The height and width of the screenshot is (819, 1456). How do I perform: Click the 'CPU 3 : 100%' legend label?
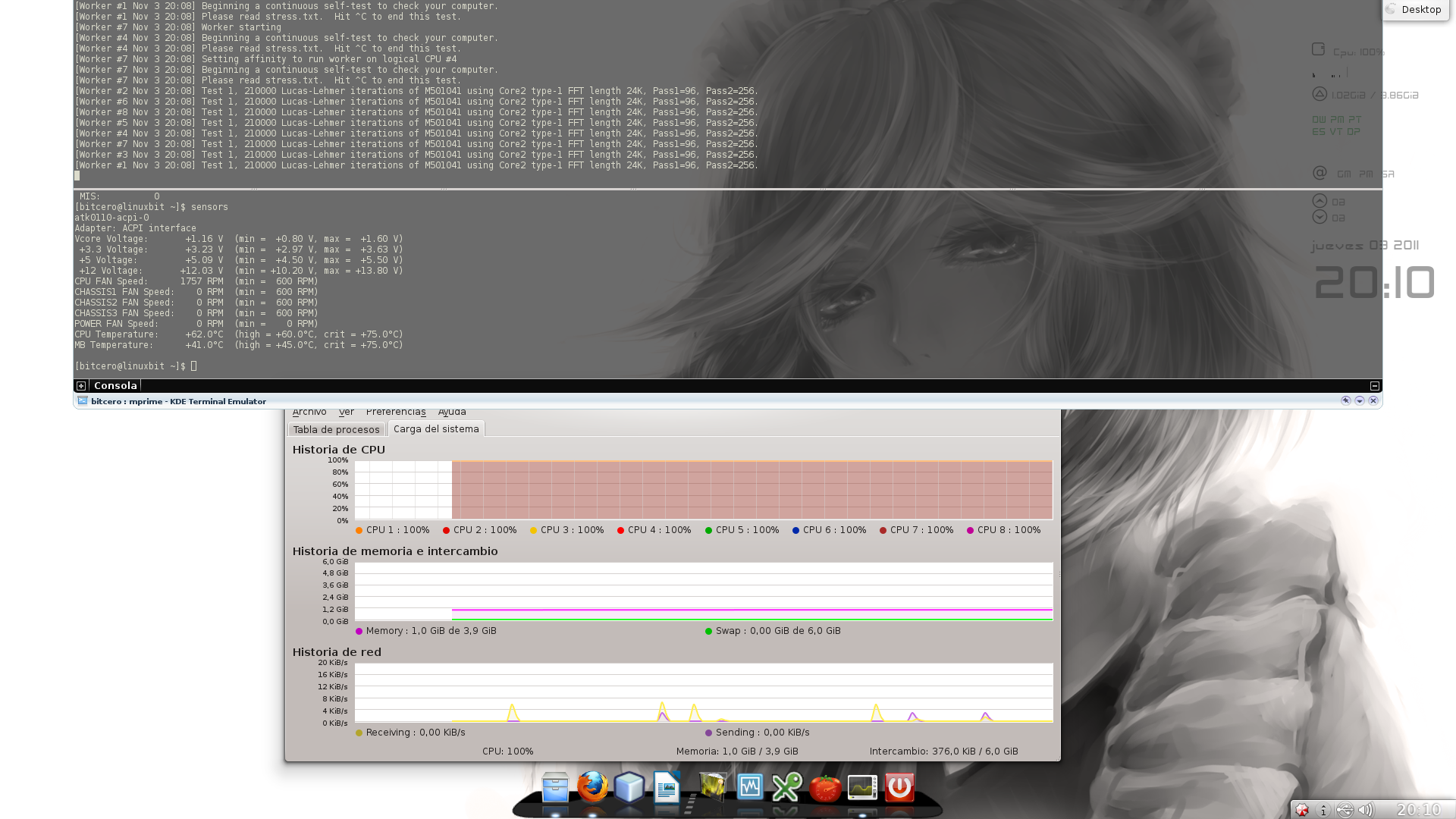pos(572,530)
